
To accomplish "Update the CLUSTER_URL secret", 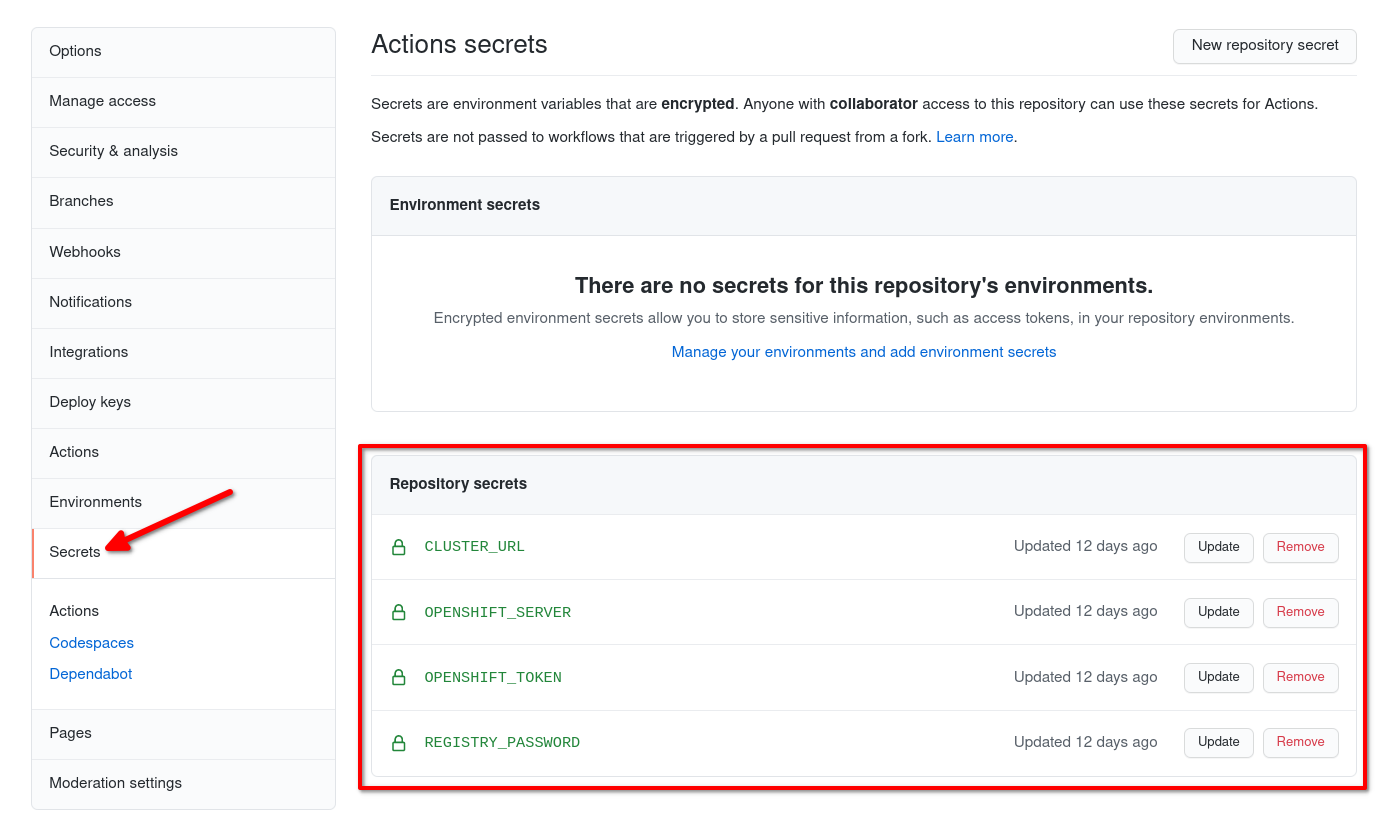I will point(1218,547).
